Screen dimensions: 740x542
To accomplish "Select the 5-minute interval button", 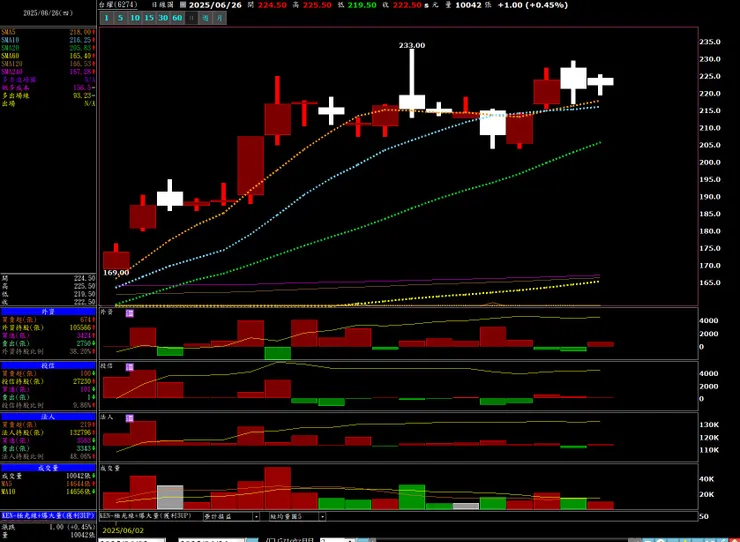I will (121, 18).
